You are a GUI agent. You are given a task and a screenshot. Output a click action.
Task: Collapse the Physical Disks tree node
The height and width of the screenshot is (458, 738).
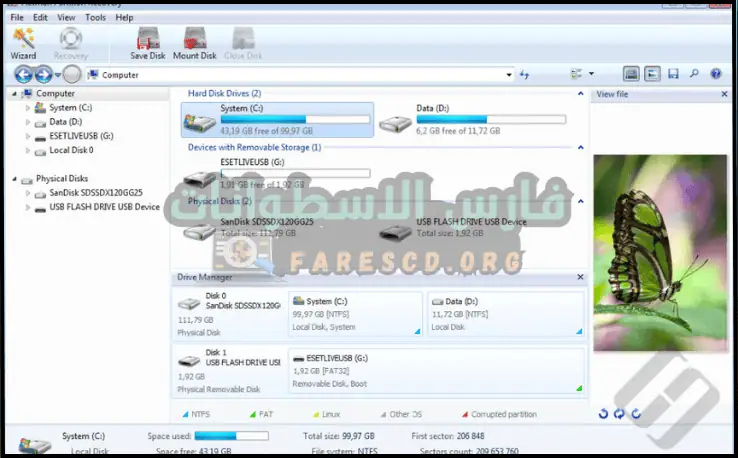14,179
